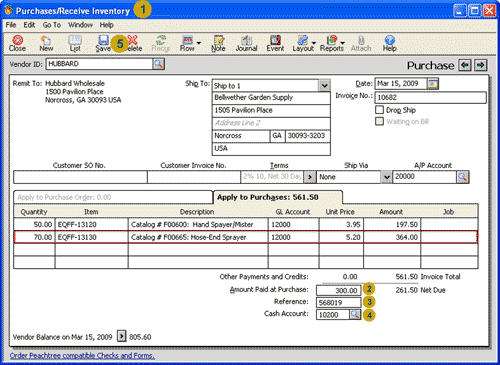
Task: Open the Help toolbar icon
Action: coord(389,43)
